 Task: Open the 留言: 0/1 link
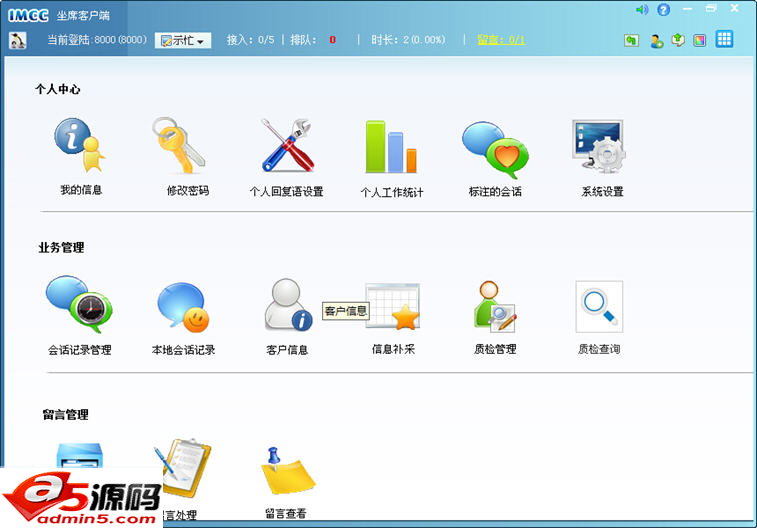501,40
